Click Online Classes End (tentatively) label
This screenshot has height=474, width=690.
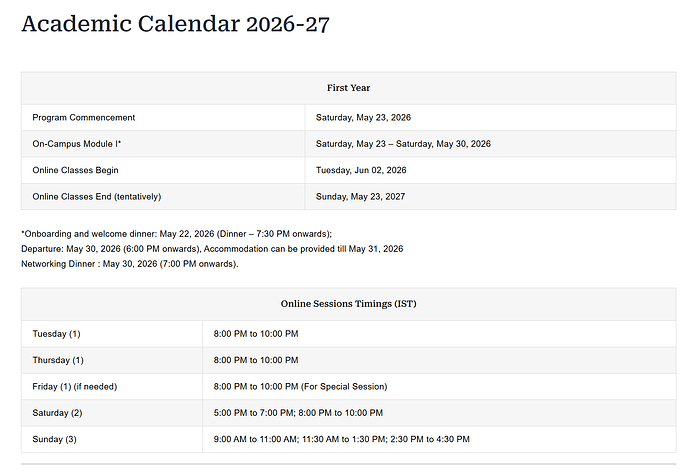pos(96,196)
